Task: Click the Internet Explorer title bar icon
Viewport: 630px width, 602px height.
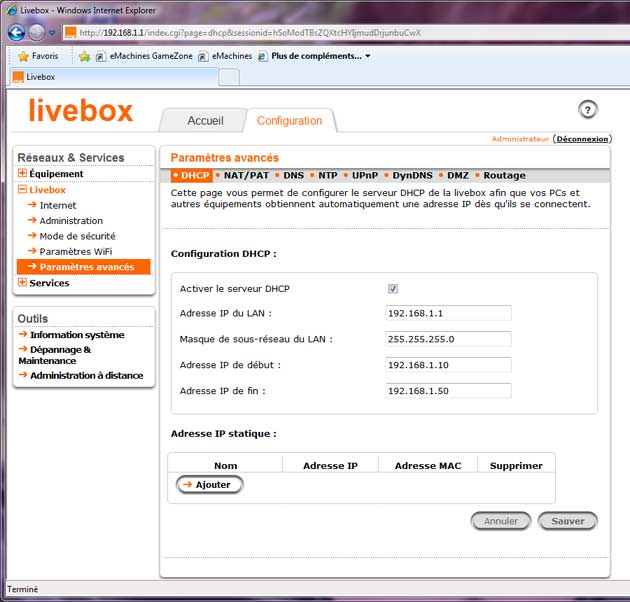Action: click(x=12, y=10)
